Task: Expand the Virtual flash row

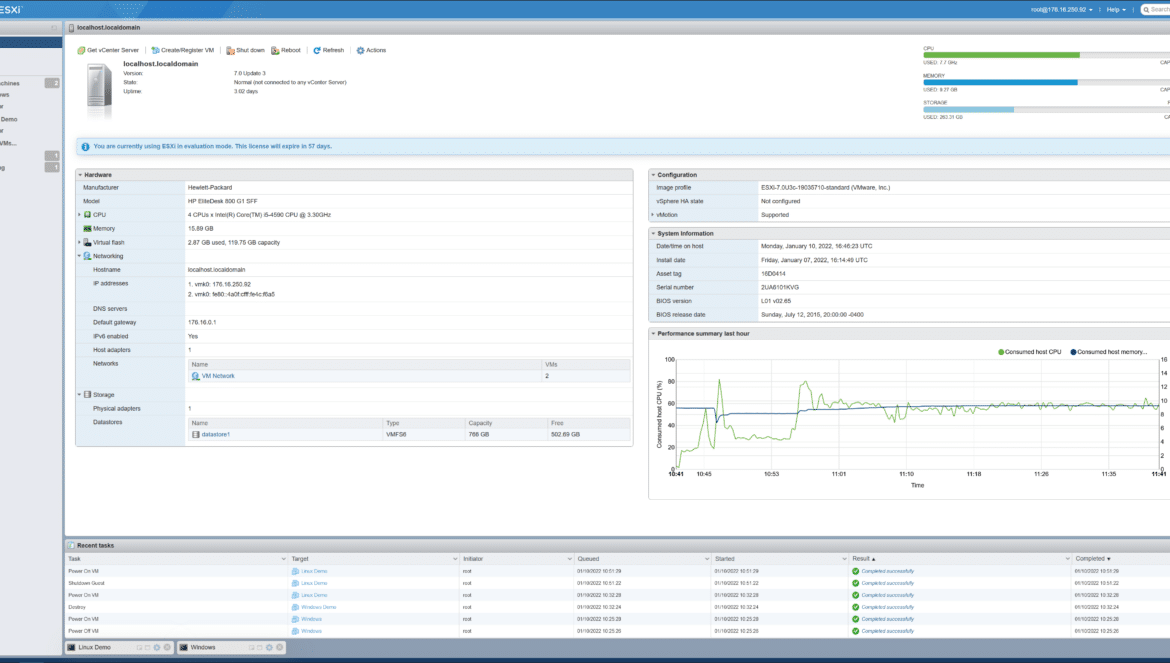Action: [80, 242]
